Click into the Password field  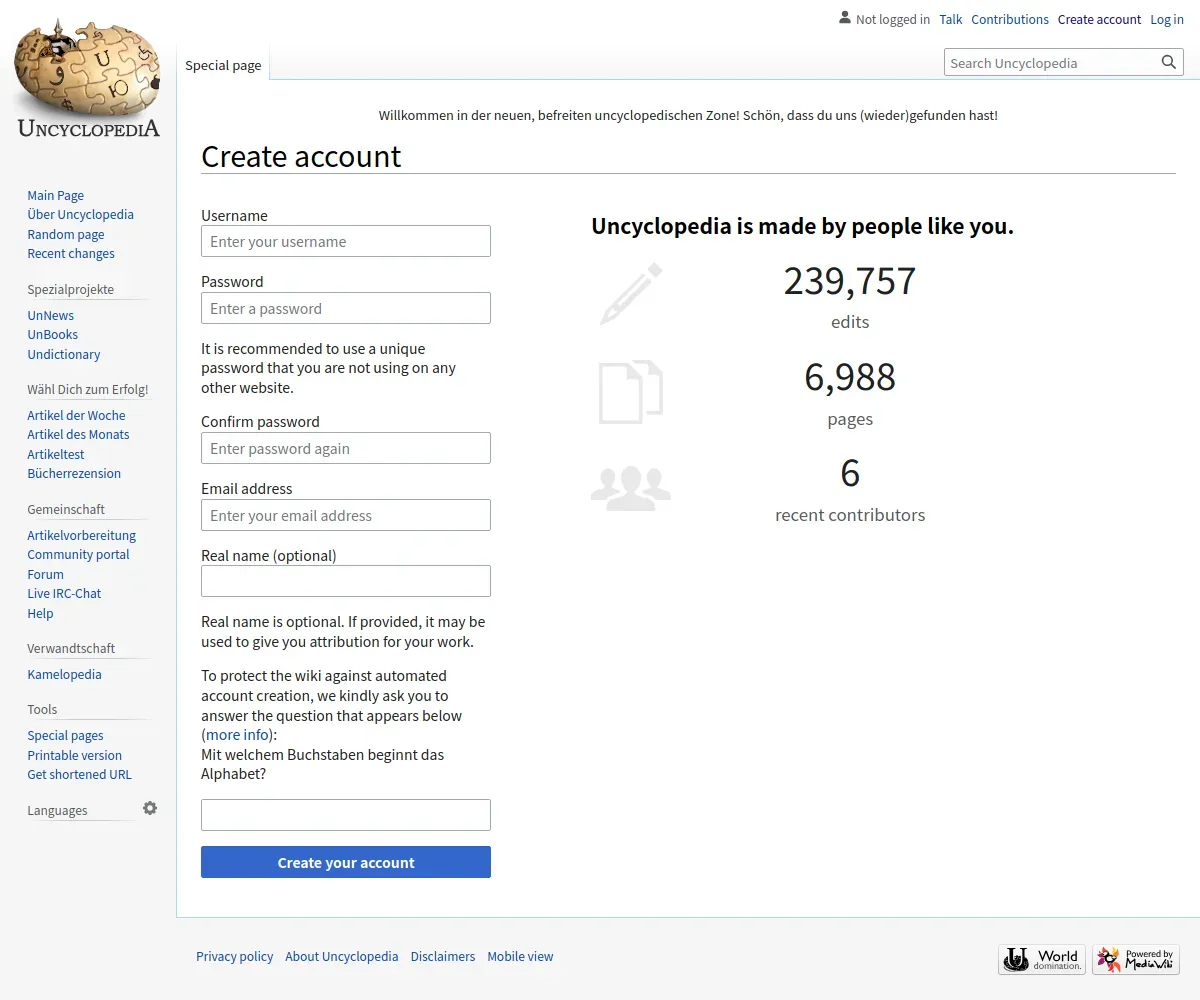pyautogui.click(x=346, y=308)
